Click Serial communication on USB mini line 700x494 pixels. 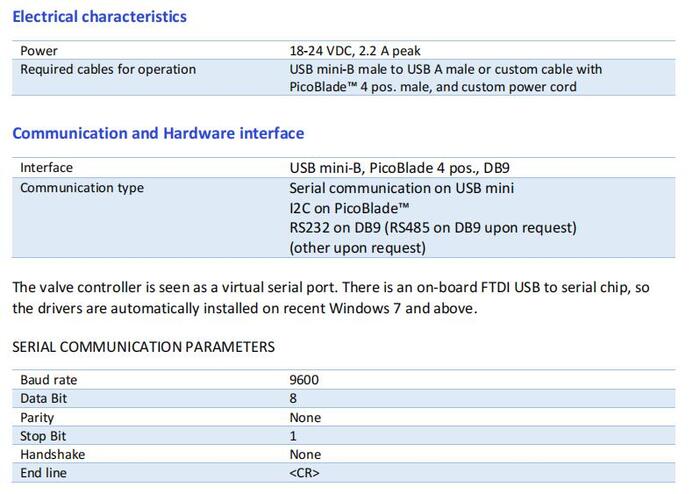[x=401, y=188]
